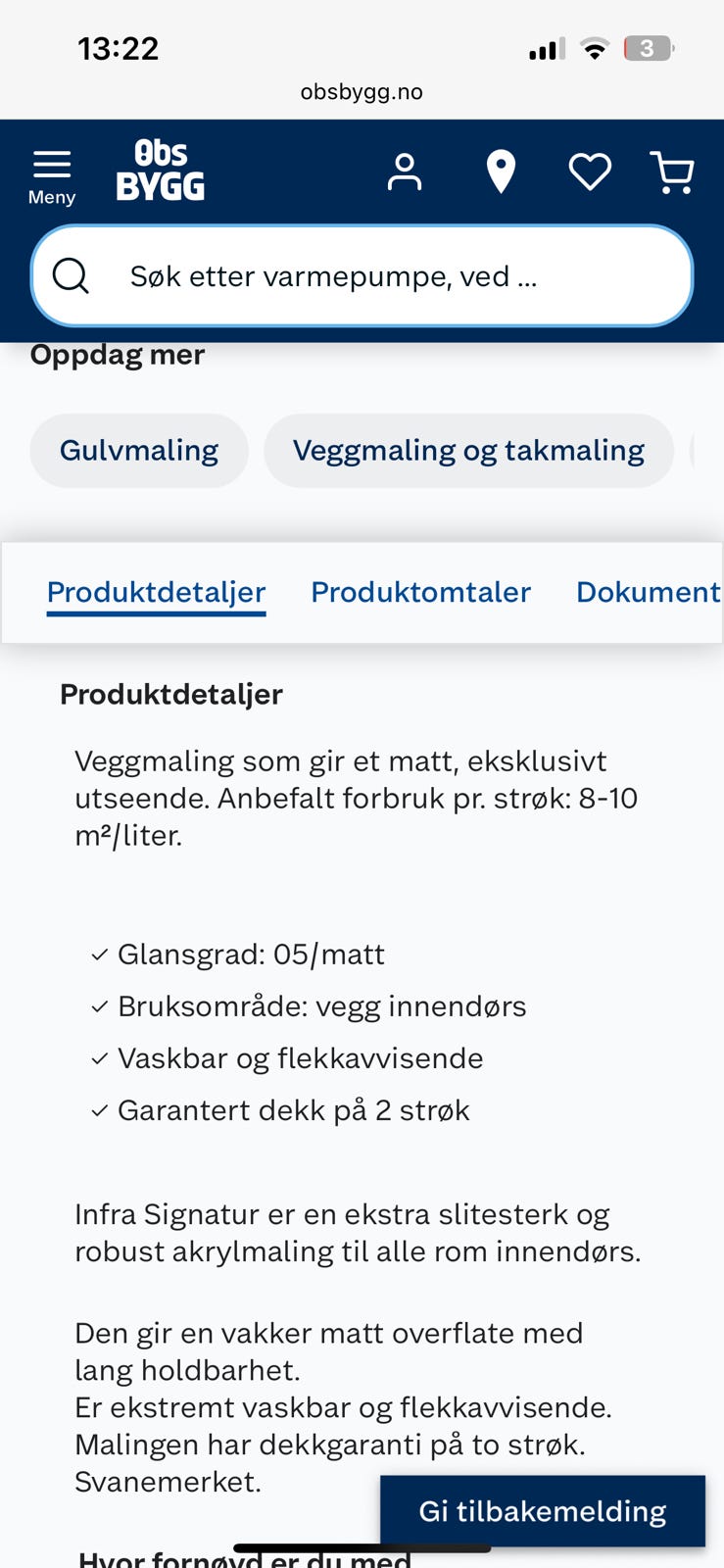Tap the battery indicator showing 3
This screenshot has width=724, height=1568.
click(648, 47)
